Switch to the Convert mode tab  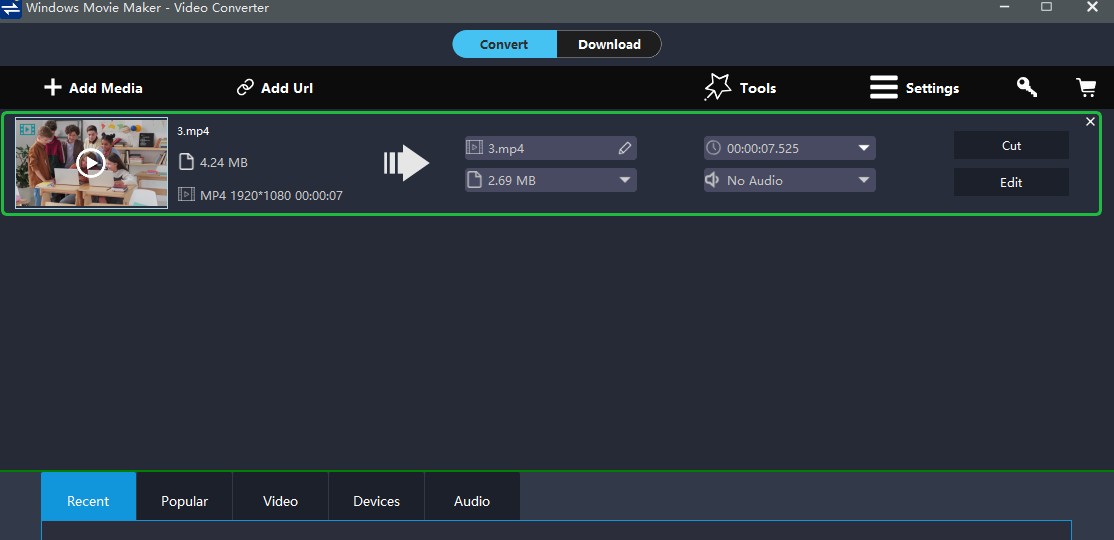coord(504,44)
